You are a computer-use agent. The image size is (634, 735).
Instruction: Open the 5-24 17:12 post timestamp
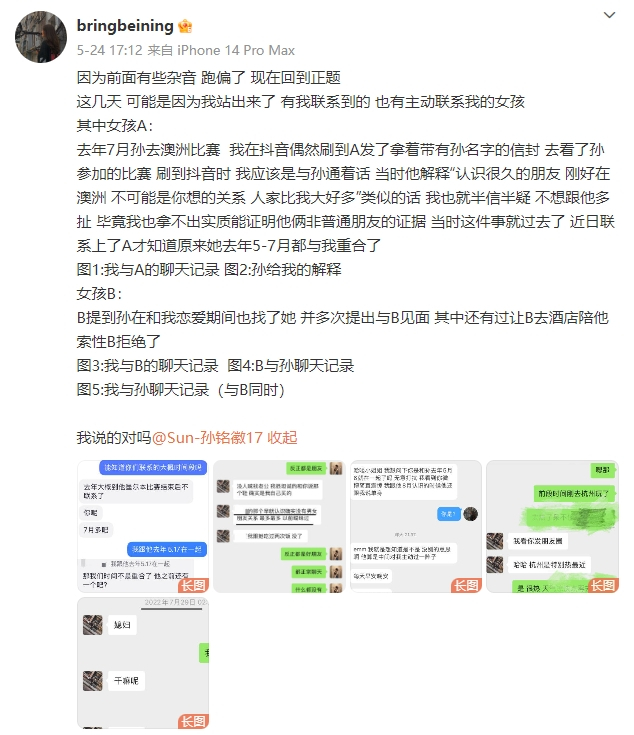(110, 50)
